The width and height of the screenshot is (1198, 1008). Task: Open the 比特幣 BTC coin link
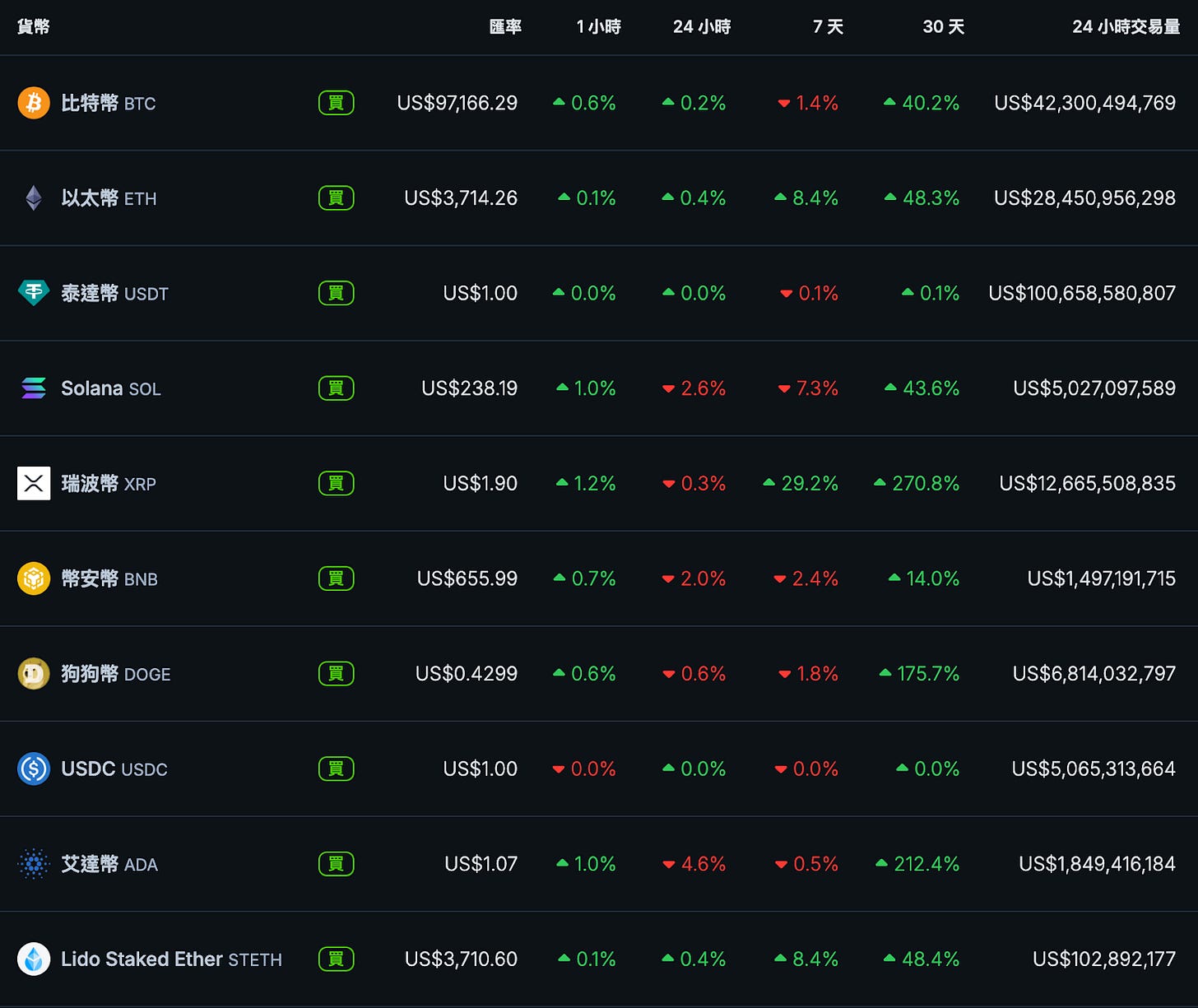[x=109, y=103]
